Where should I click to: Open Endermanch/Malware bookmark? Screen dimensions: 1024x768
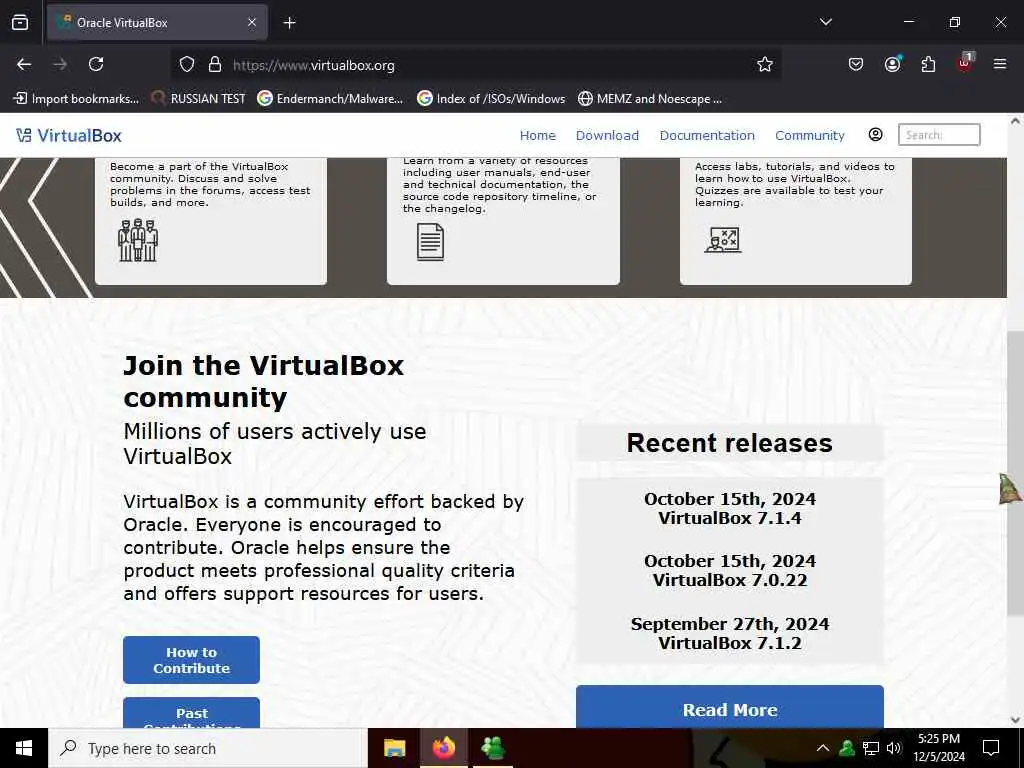330,99
